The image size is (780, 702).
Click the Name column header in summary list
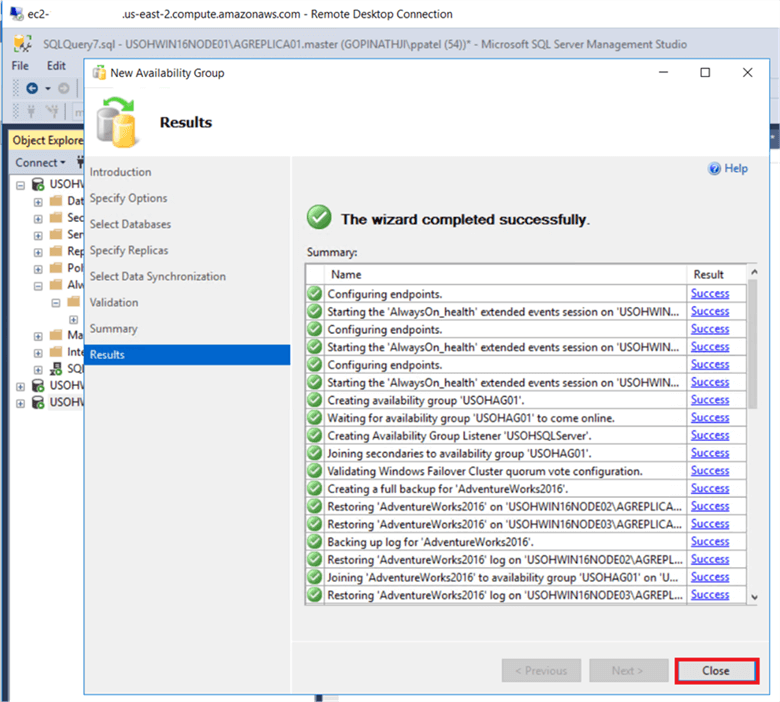click(x=346, y=274)
